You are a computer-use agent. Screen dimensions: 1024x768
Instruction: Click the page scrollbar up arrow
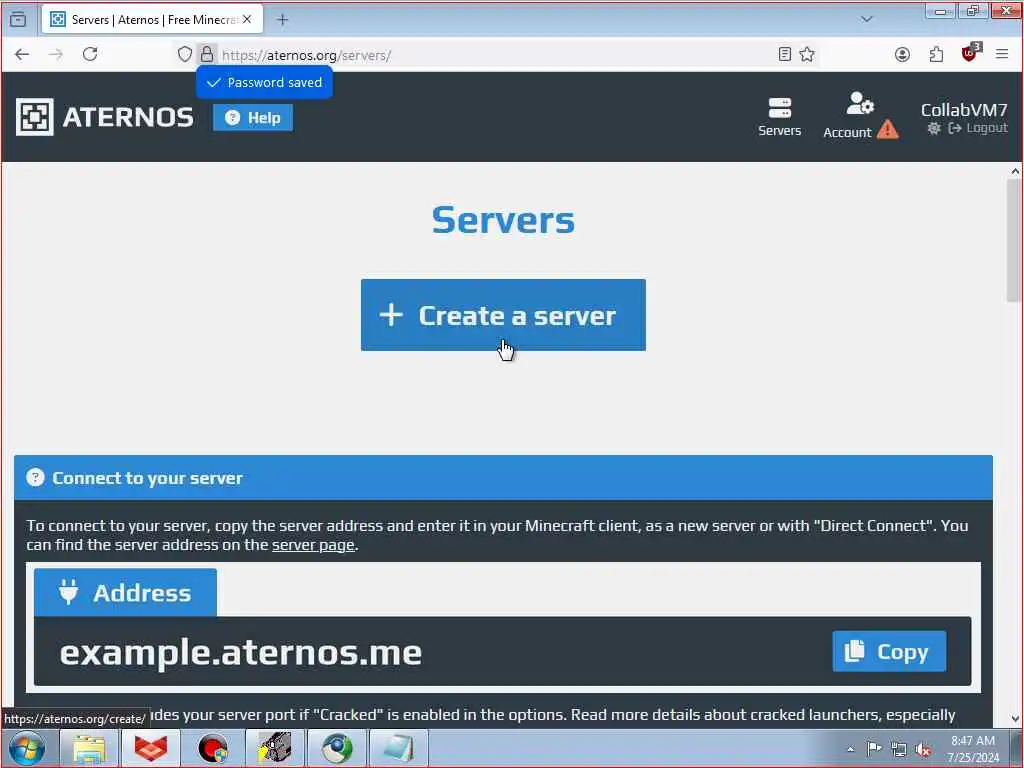1015,171
